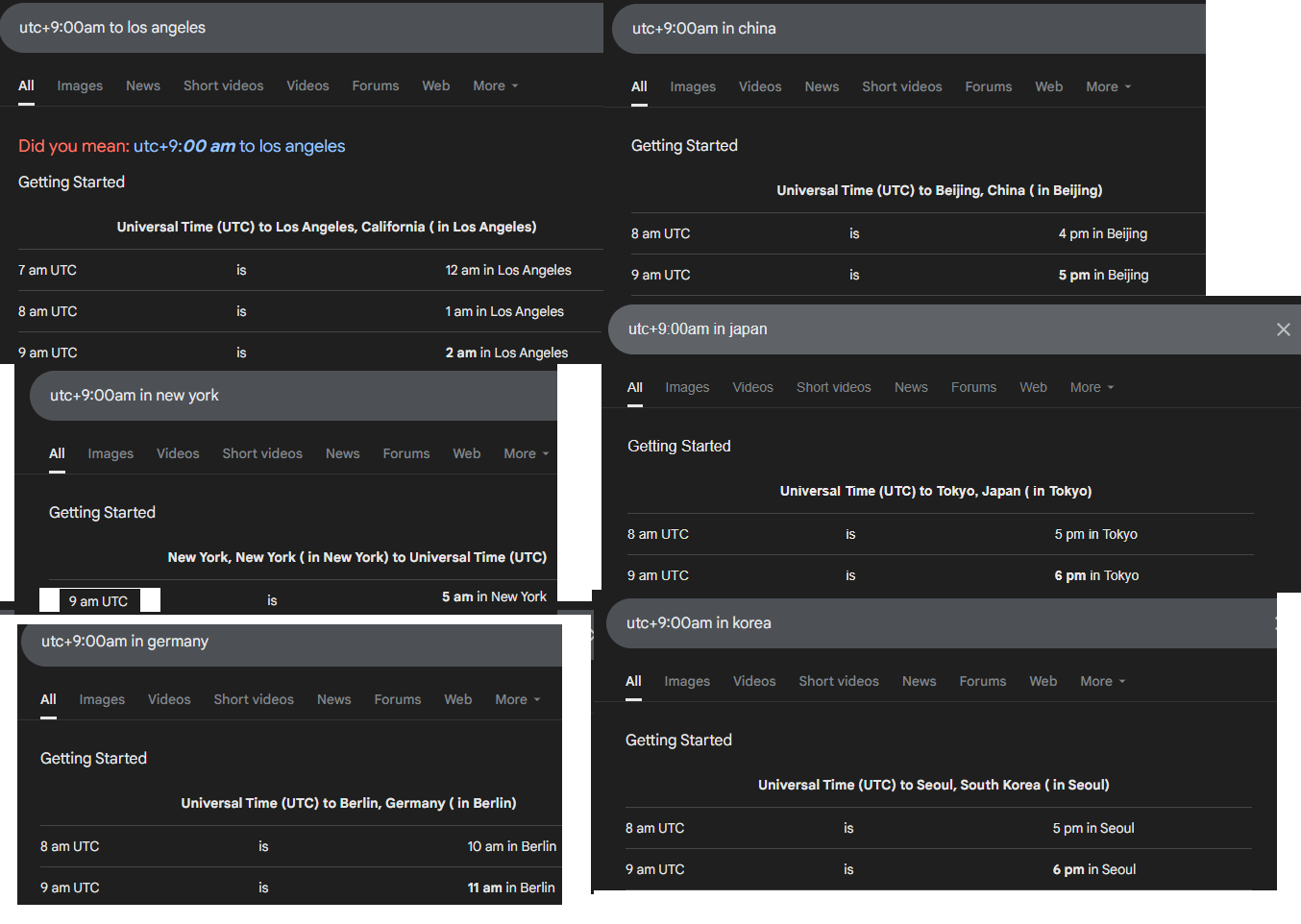
Task: Click '12 am in Los Angeles' result cell
Action: click(x=508, y=270)
